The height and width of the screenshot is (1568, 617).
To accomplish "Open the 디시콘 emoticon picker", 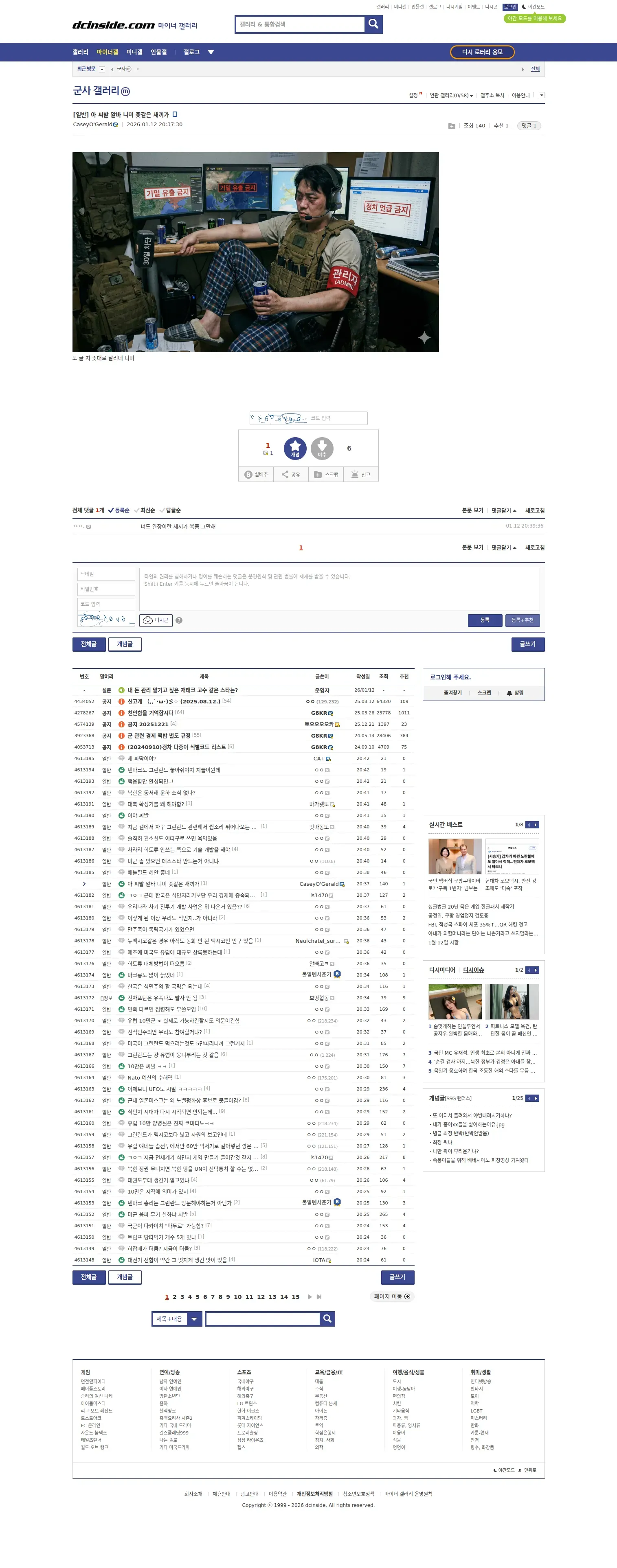I will (156, 620).
